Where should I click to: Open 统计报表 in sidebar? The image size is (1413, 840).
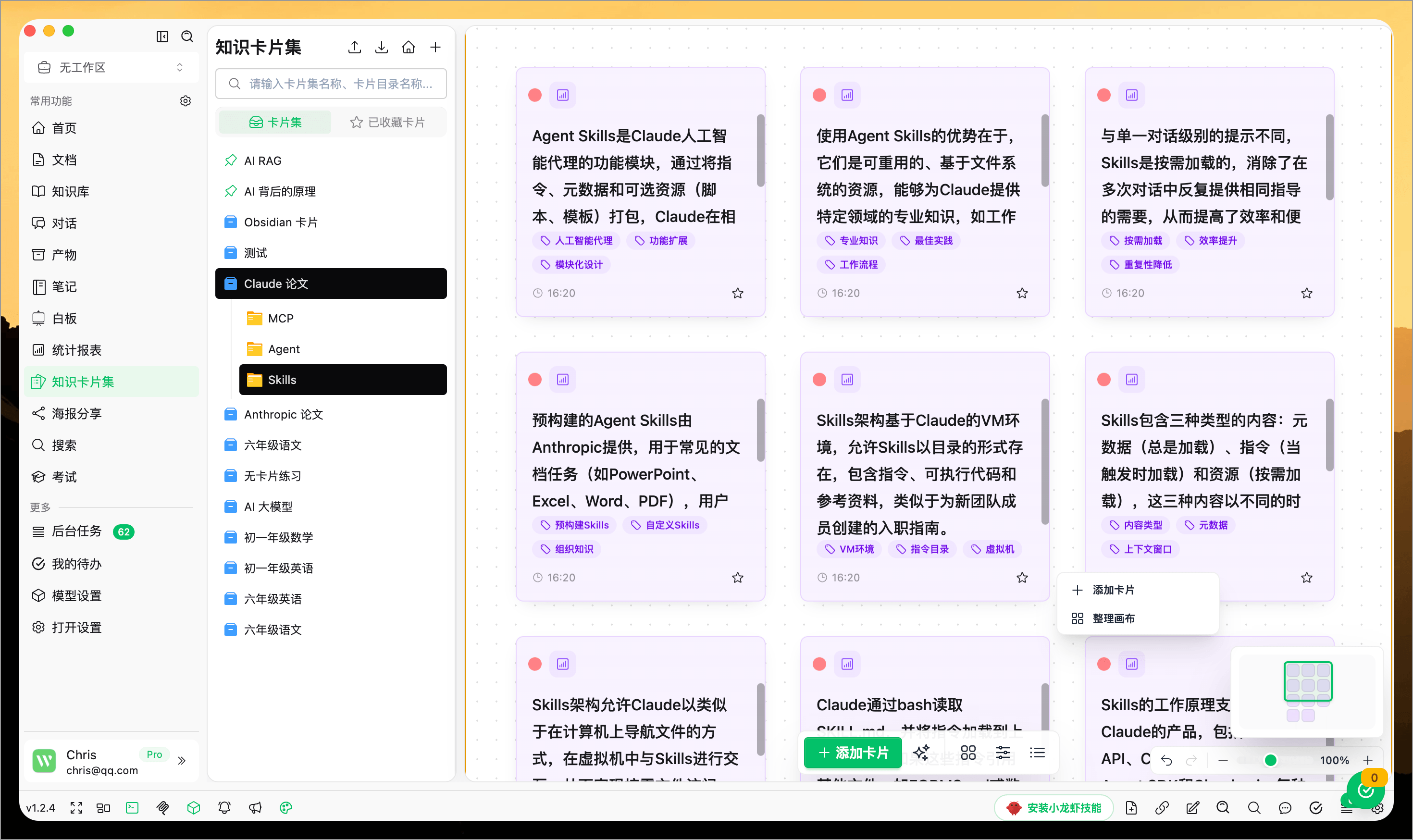112,350
